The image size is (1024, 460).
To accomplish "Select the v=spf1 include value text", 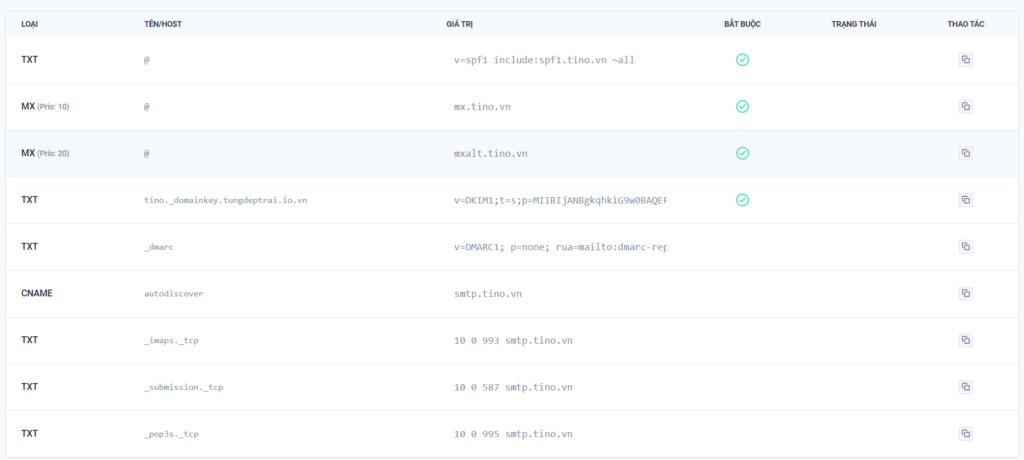I will [544, 60].
